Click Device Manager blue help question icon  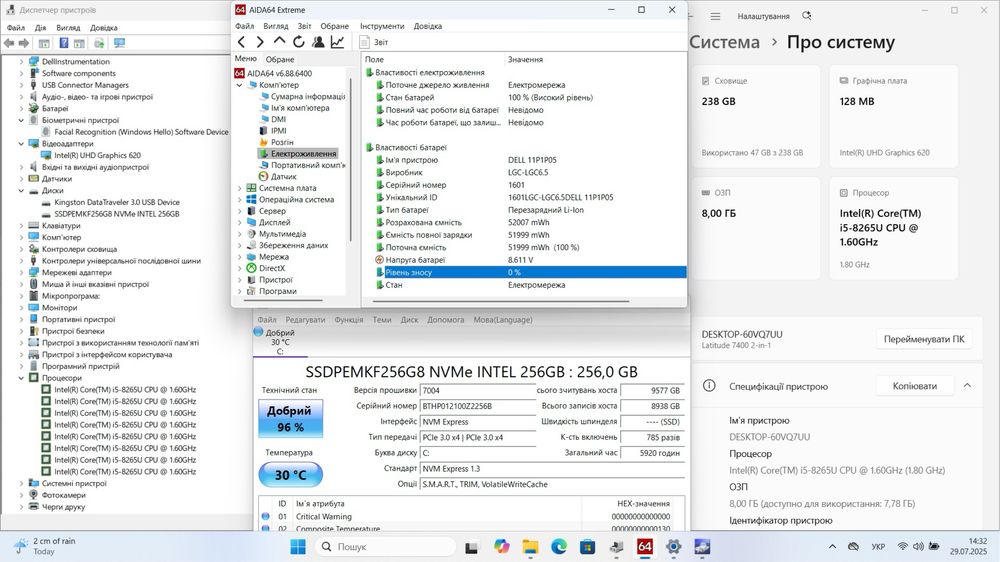[x=64, y=43]
